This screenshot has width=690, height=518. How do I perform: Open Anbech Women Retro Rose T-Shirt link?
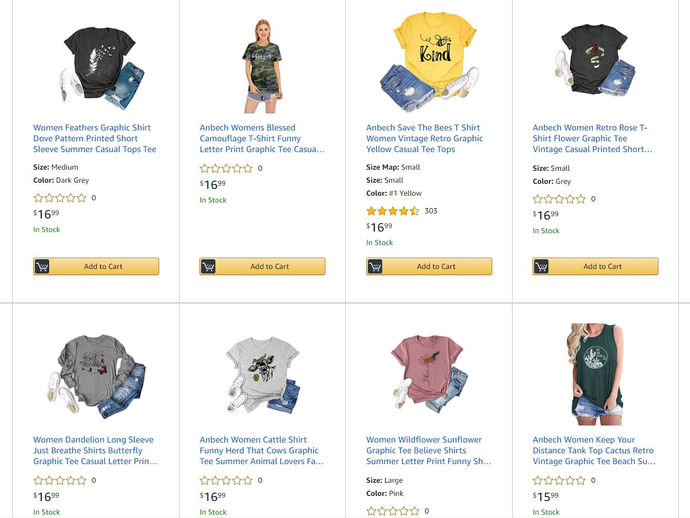(x=590, y=138)
